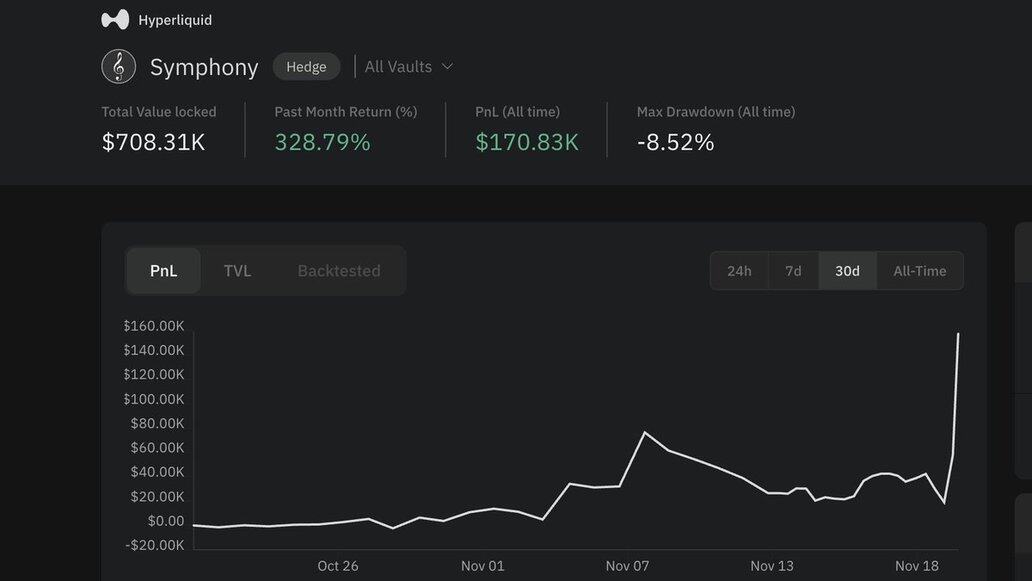
Task: Click the Hedge tag badge
Action: click(x=306, y=67)
